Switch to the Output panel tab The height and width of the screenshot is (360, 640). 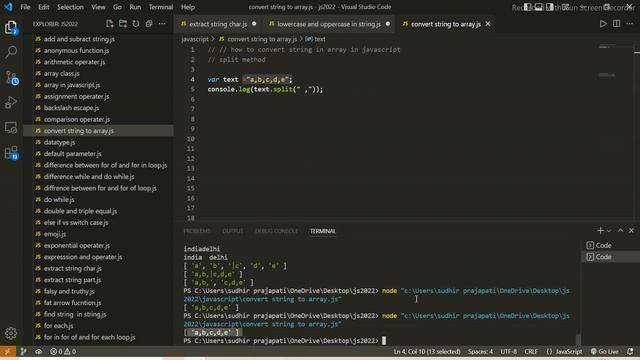[233, 231]
